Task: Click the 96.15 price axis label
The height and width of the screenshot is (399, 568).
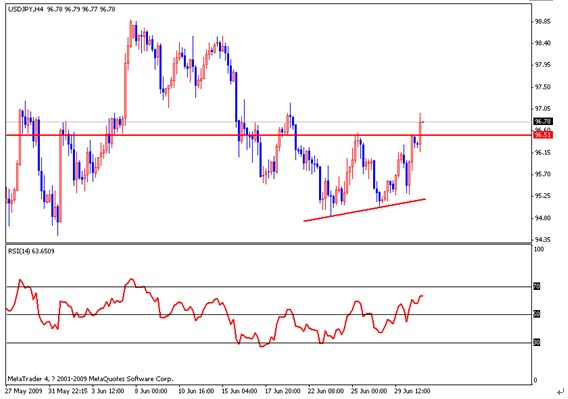Action: pyautogui.click(x=543, y=153)
